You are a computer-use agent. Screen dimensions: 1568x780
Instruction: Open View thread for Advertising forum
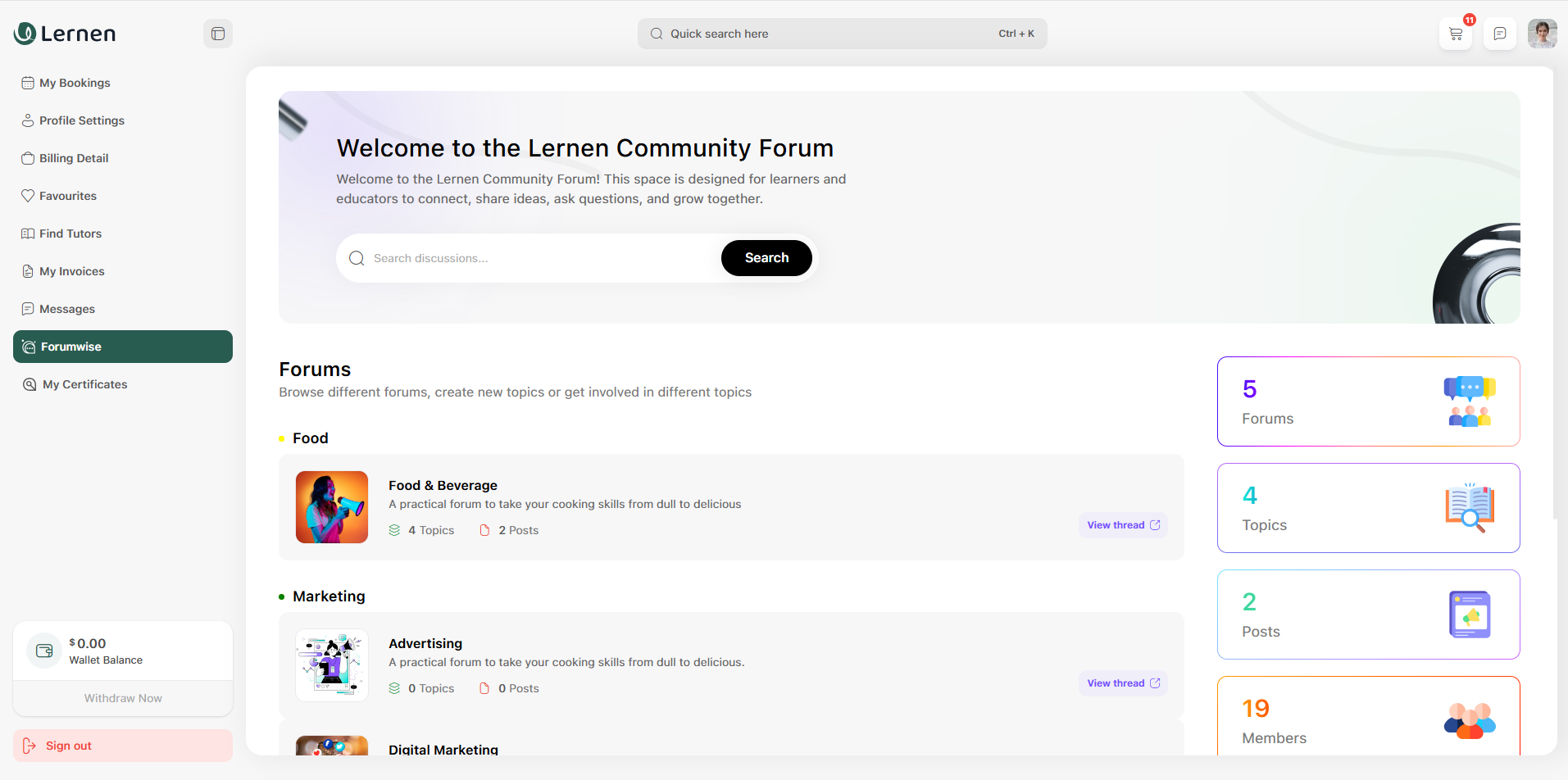click(x=1122, y=682)
